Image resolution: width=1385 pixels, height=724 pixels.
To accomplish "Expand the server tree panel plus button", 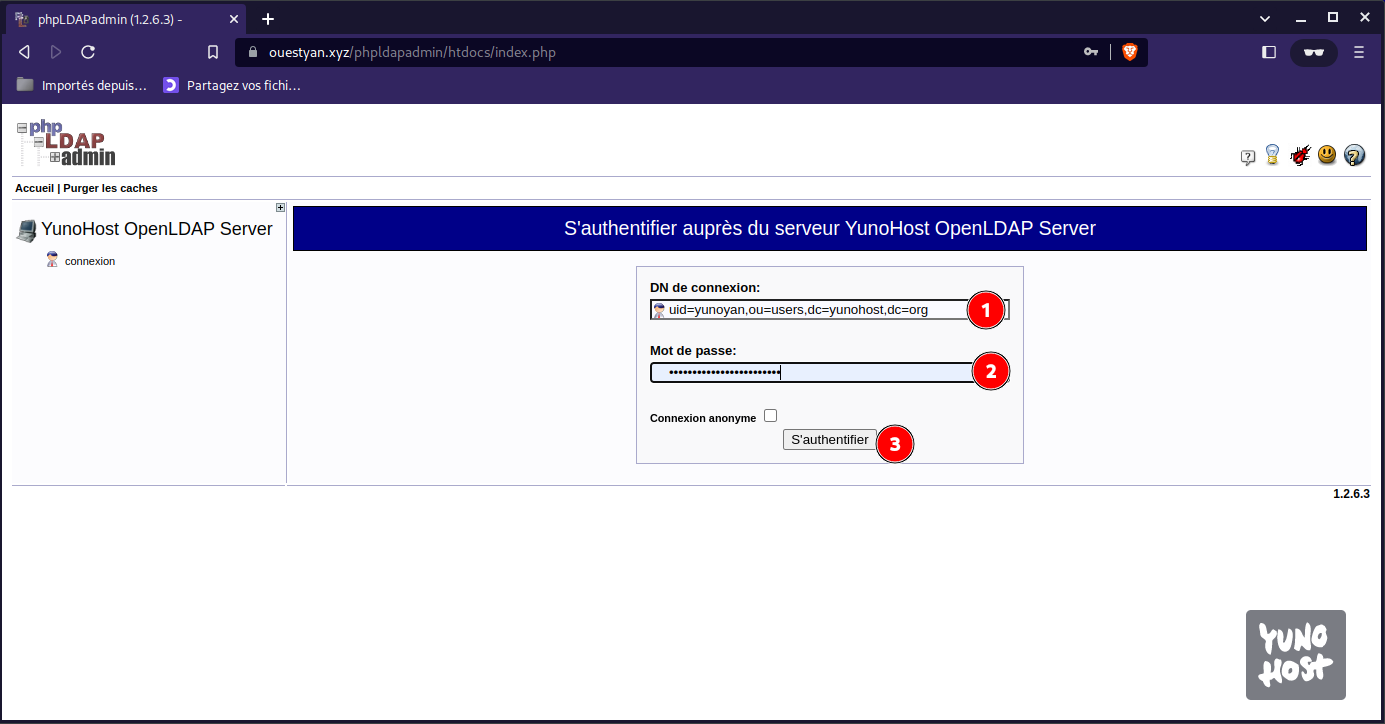I will [281, 208].
